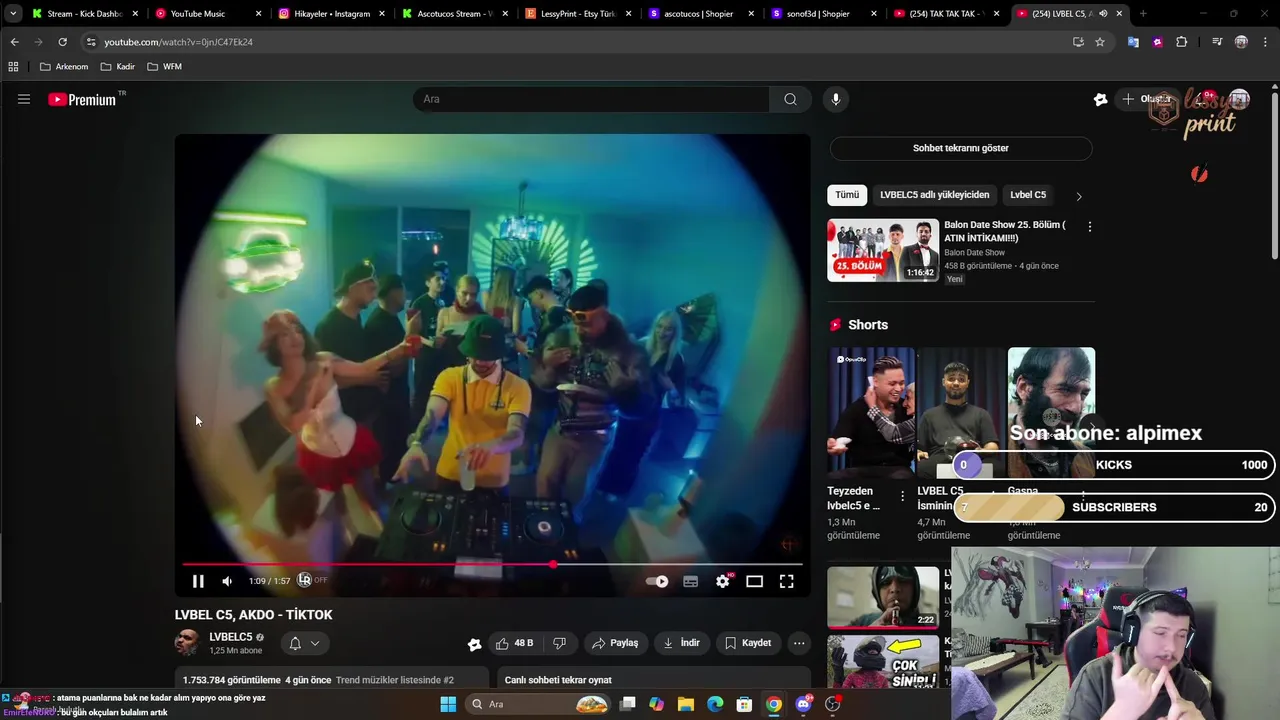Toggle the autoplay switch in player
1280x720 pixels.
[x=656, y=581]
